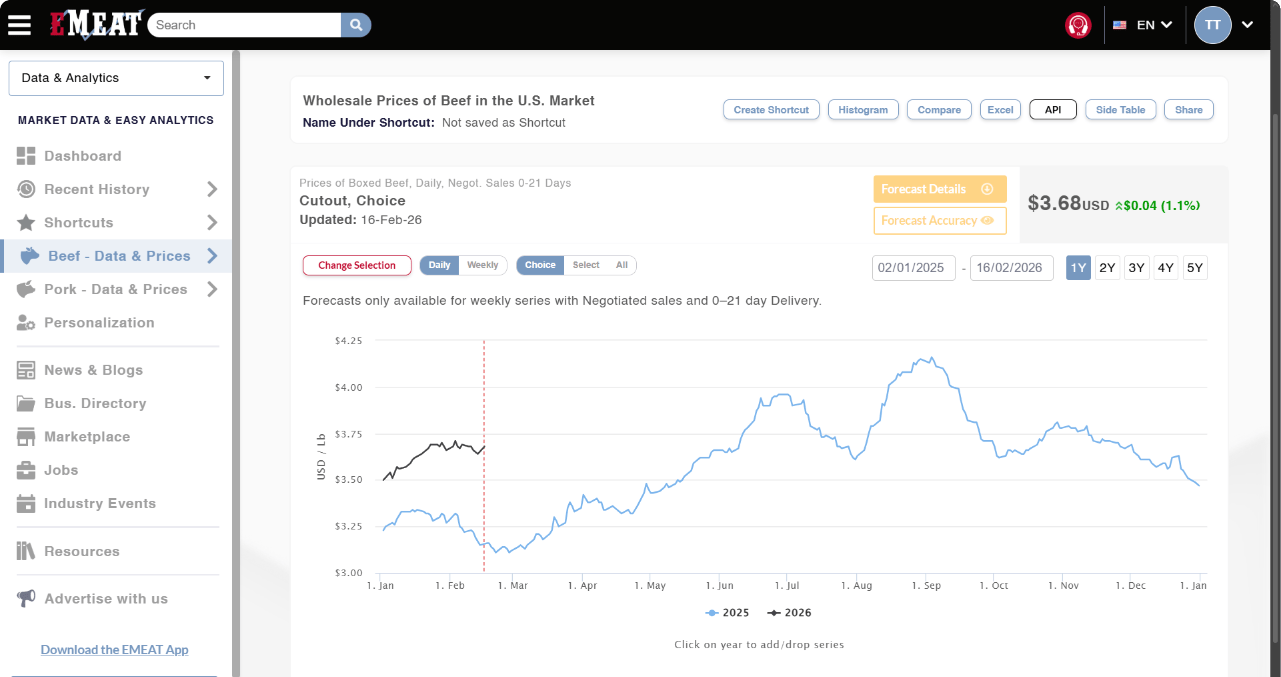Open the Dashboard grid icon
The width and height of the screenshot is (1281, 677).
click(26, 156)
